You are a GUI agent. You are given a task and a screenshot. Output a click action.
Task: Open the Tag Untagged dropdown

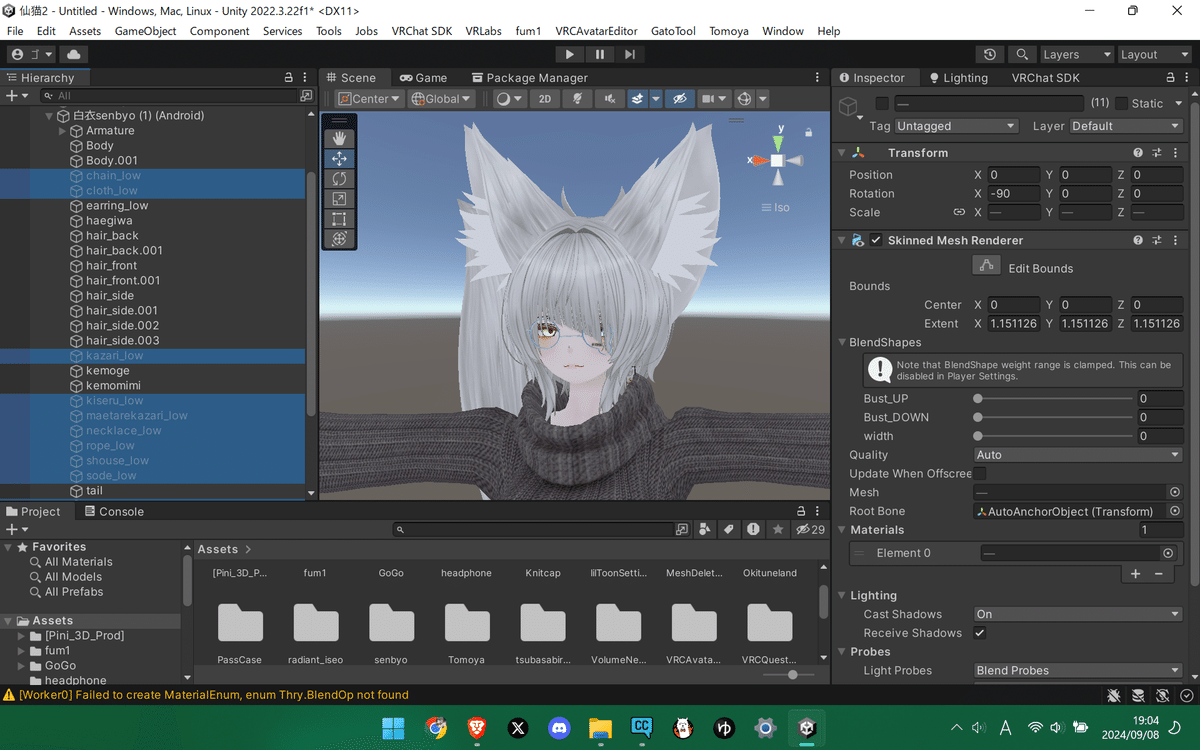pos(956,126)
